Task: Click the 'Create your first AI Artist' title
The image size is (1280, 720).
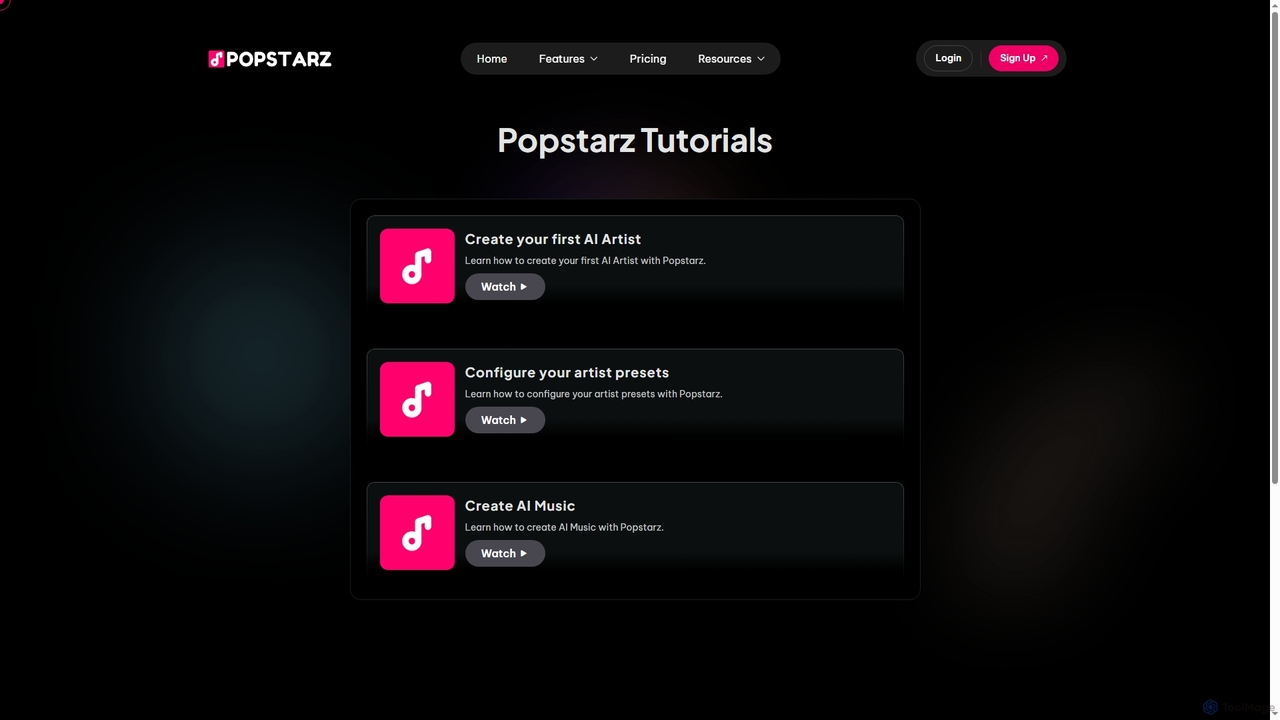Action: coord(553,239)
